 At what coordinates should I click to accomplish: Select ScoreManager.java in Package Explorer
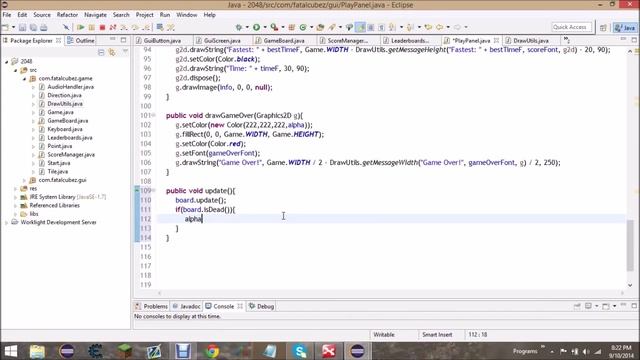pos(71,155)
